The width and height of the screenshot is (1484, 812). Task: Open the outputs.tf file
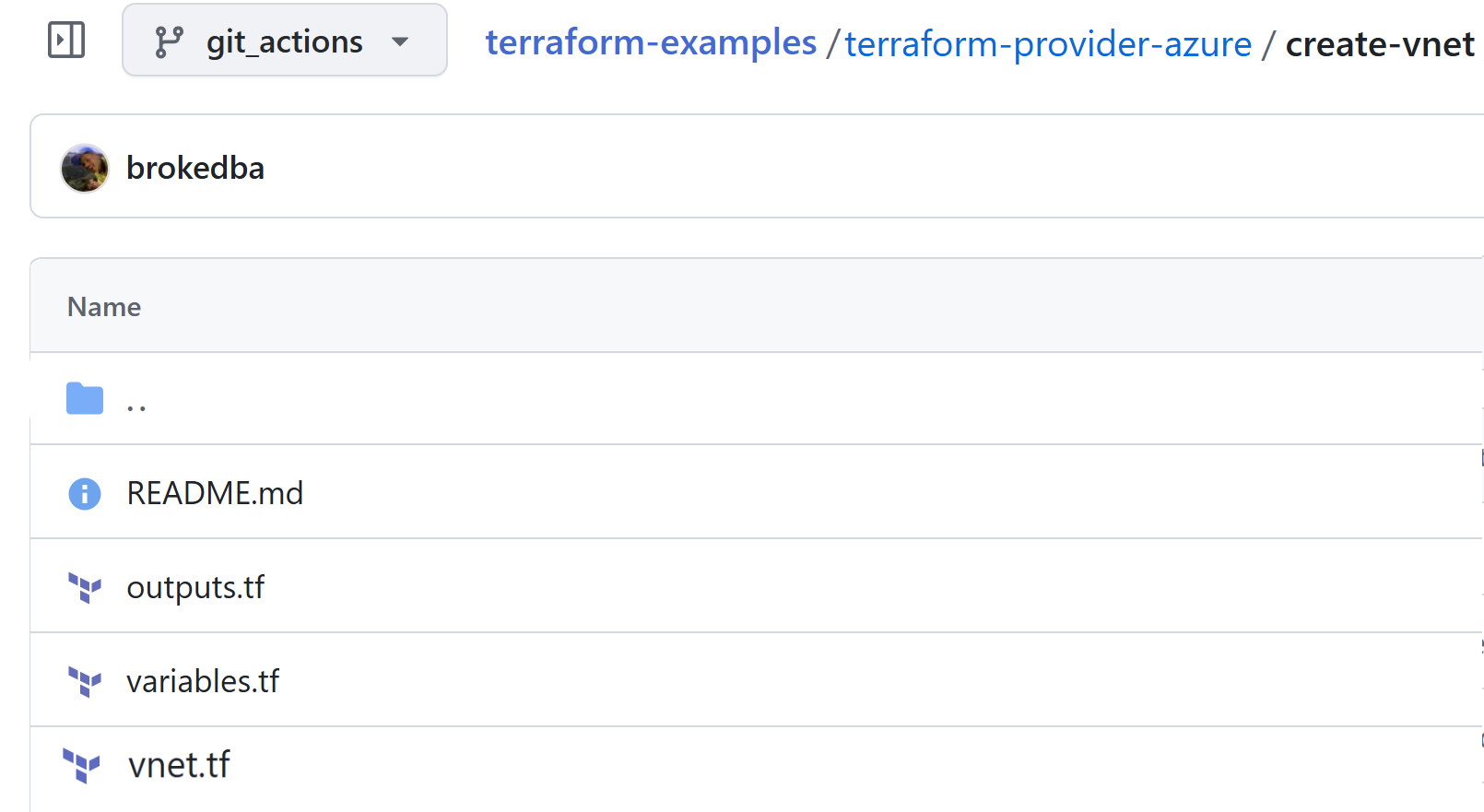(x=195, y=587)
